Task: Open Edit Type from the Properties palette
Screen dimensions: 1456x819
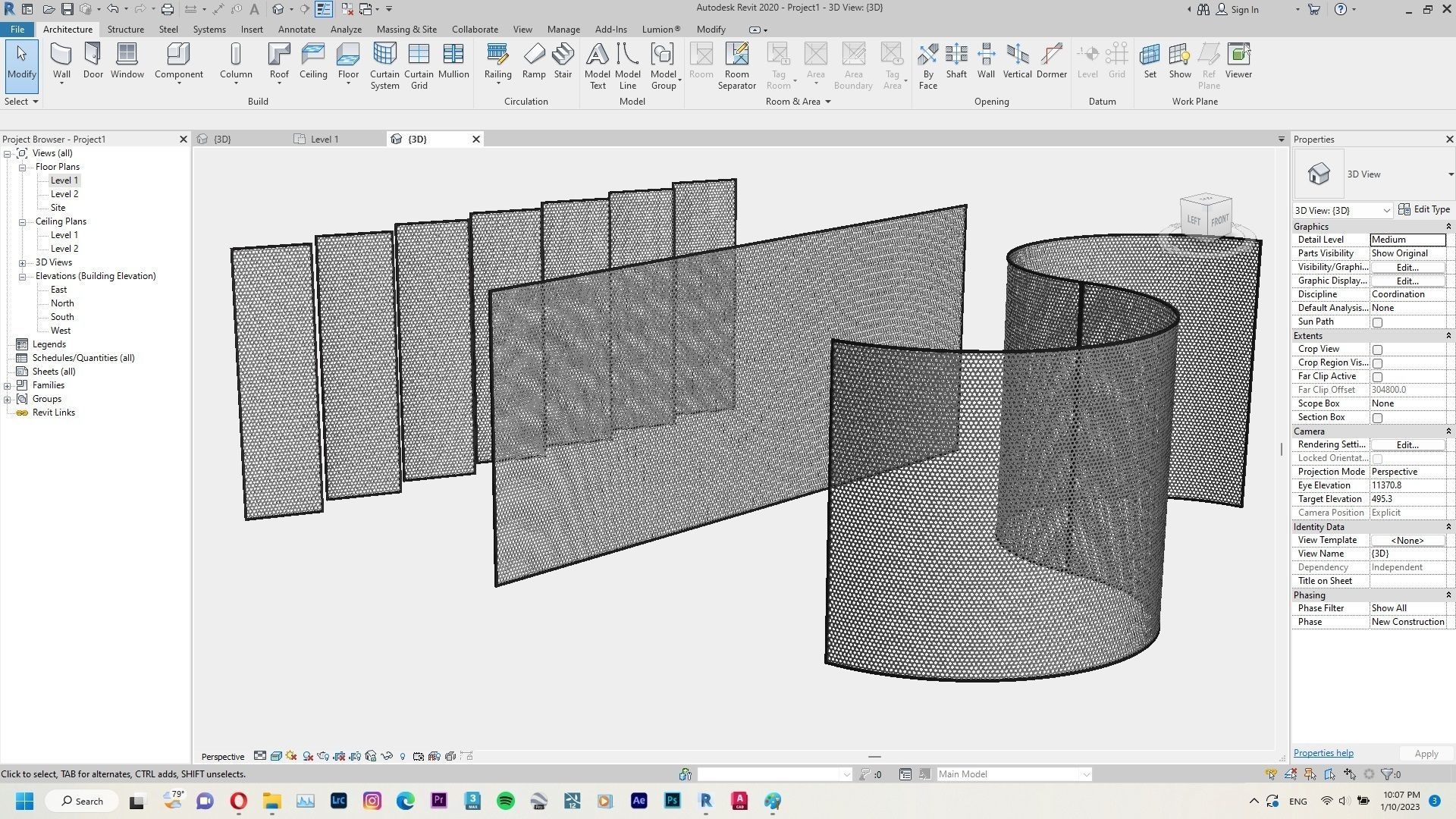Action: (x=1423, y=209)
